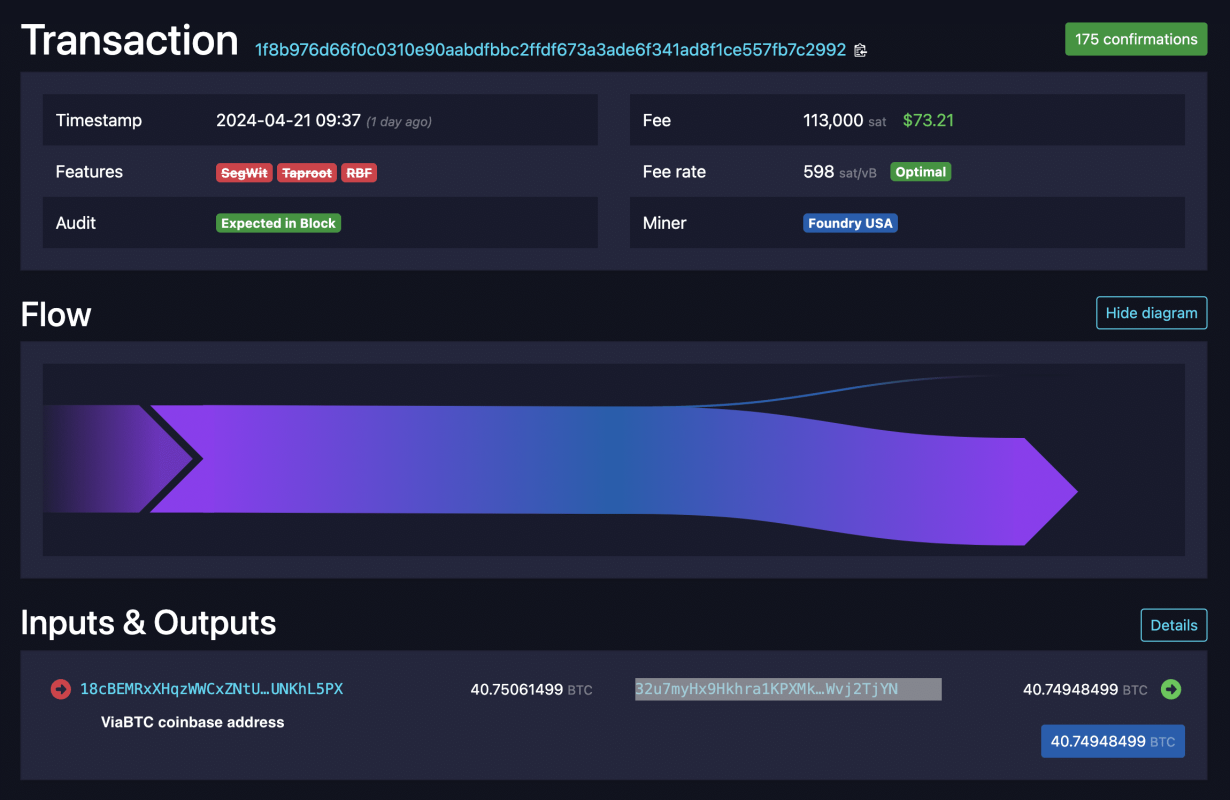Select the highlighted 32u7myHx9Hkhra1KPXMk output address
This screenshot has height=800, width=1230.
point(787,689)
